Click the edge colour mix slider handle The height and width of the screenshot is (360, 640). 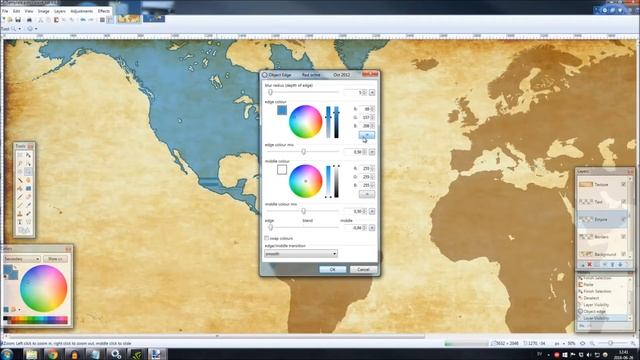pyautogui.click(x=303, y=152)
